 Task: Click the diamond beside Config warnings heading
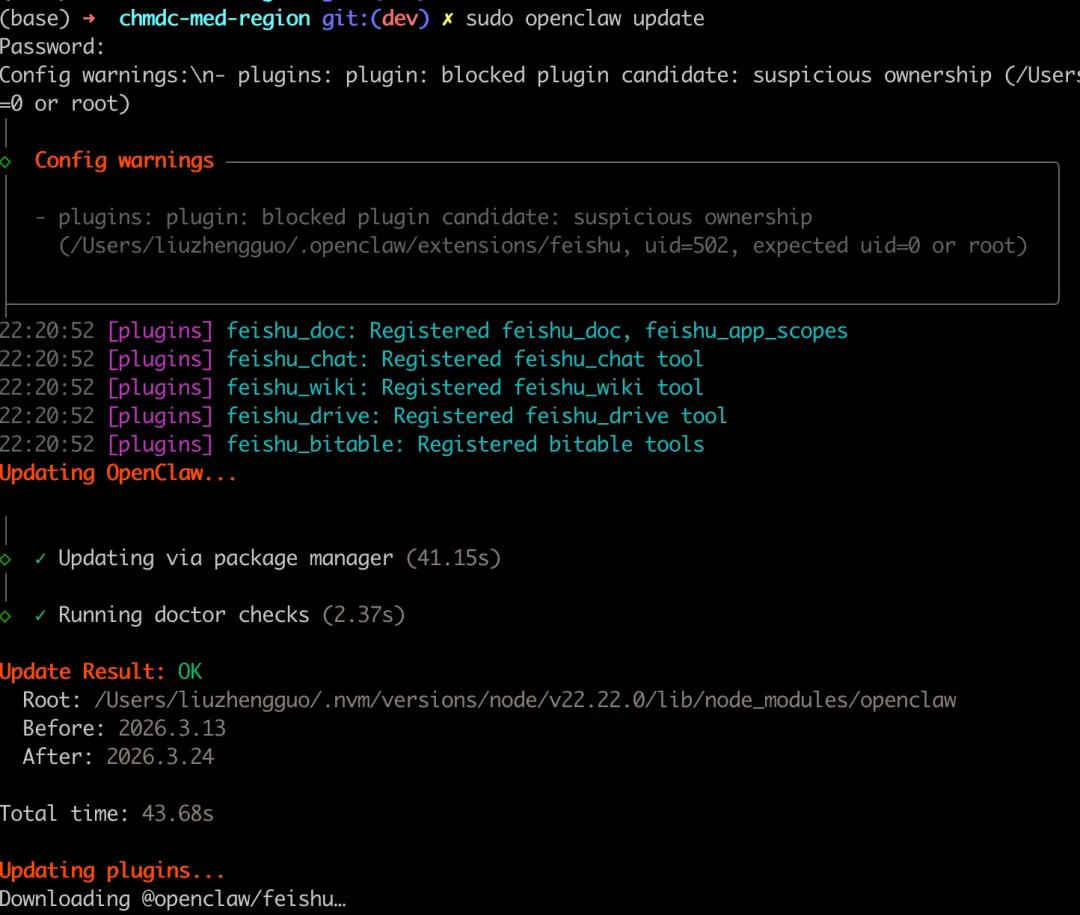click(6, 161)
